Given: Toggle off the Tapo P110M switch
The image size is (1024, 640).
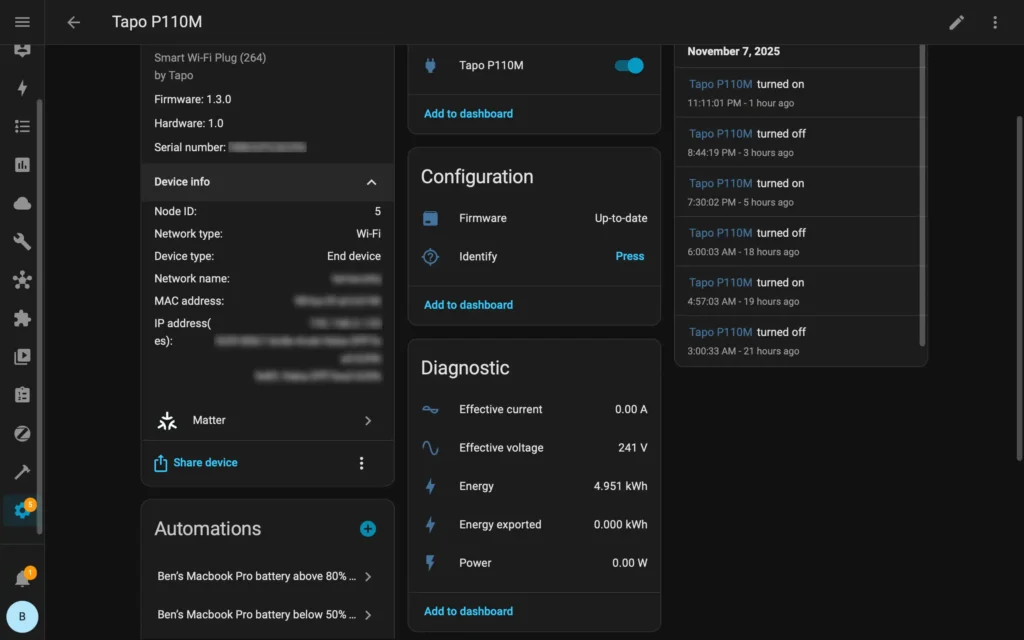Looking at the screenshot, I should 627,65.
